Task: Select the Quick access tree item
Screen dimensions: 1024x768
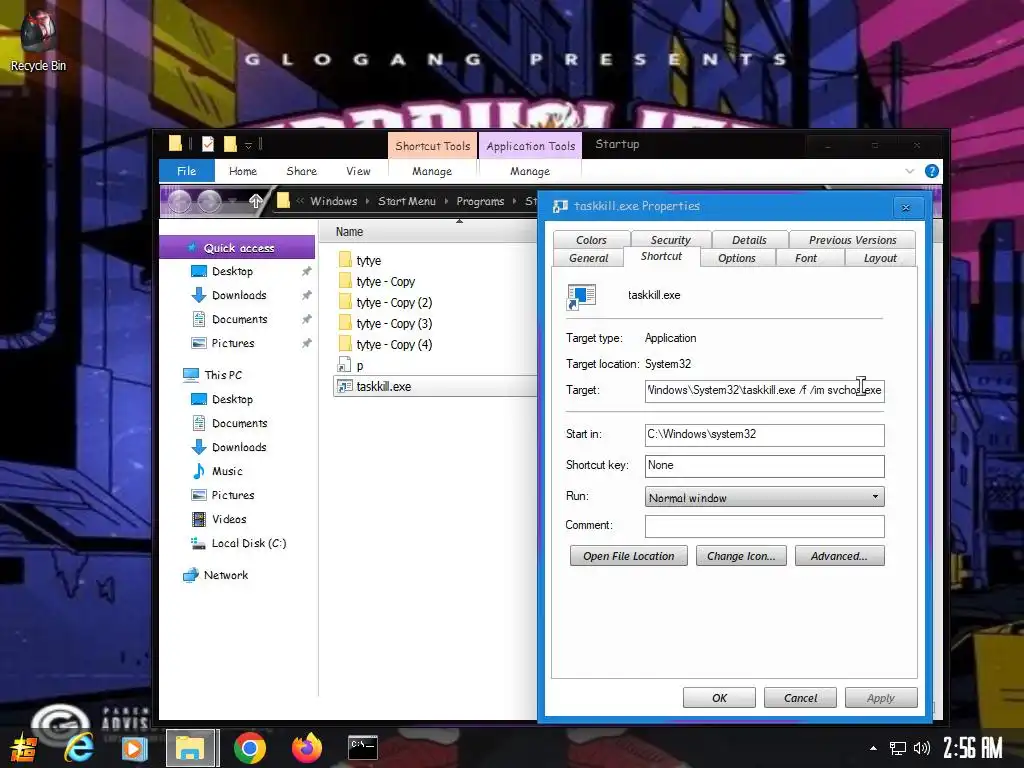Action: (238, 248)
